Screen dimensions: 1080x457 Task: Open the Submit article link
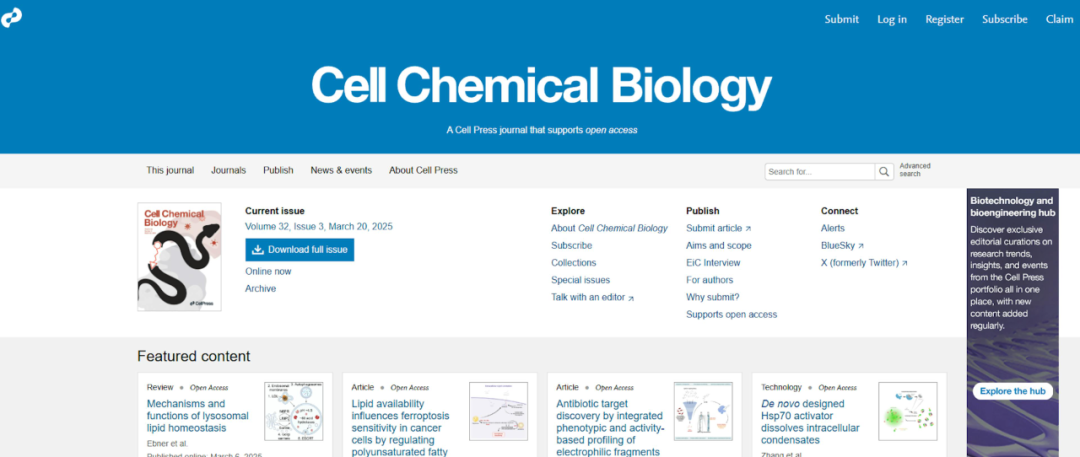718,228
